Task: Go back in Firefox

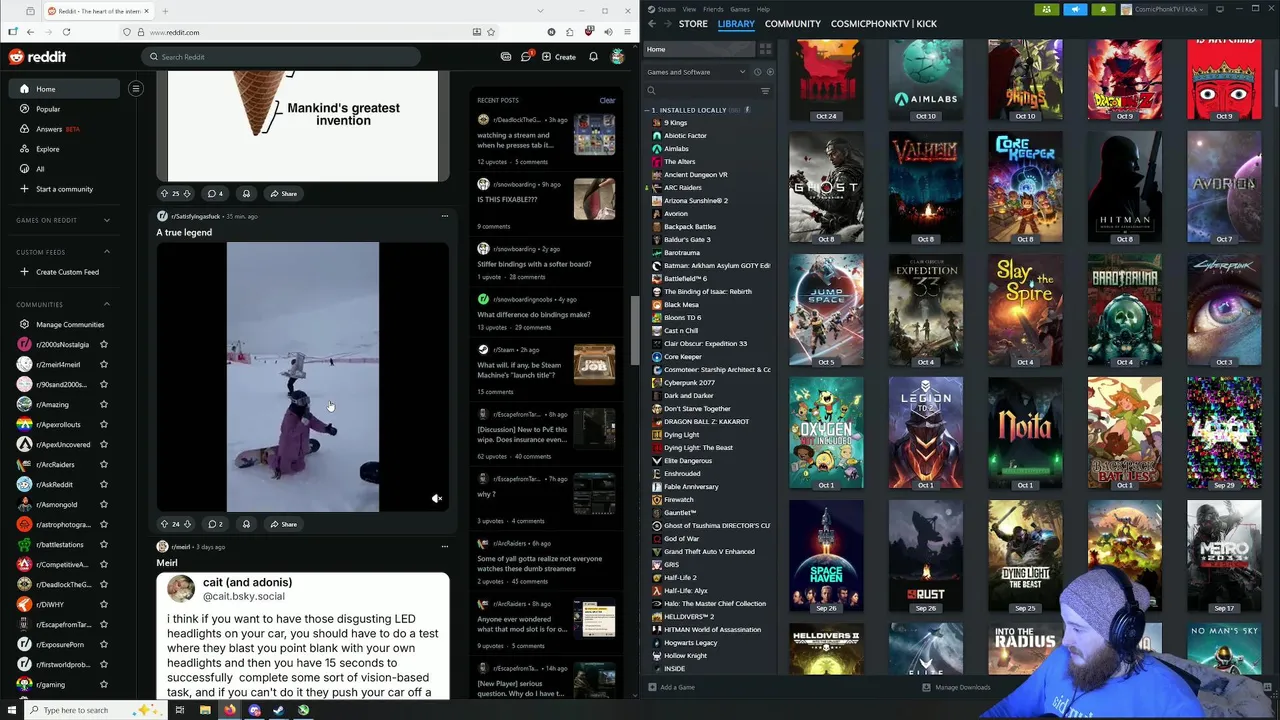Action: point(30,32)
